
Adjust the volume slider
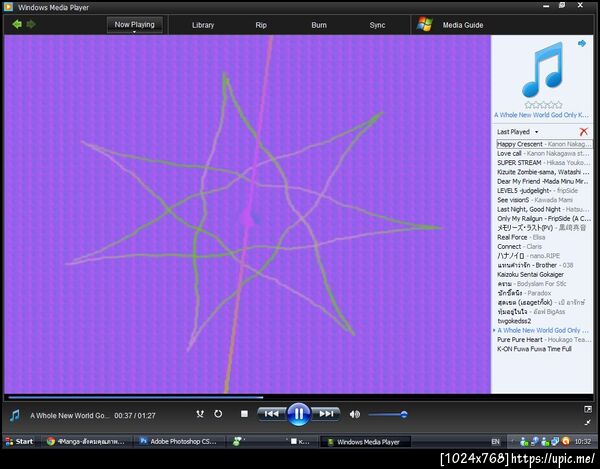(387, 414)
